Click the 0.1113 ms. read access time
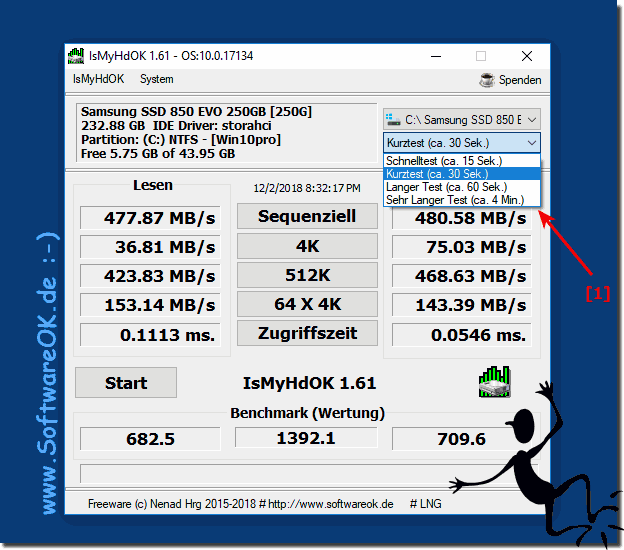 pos(150,335)
